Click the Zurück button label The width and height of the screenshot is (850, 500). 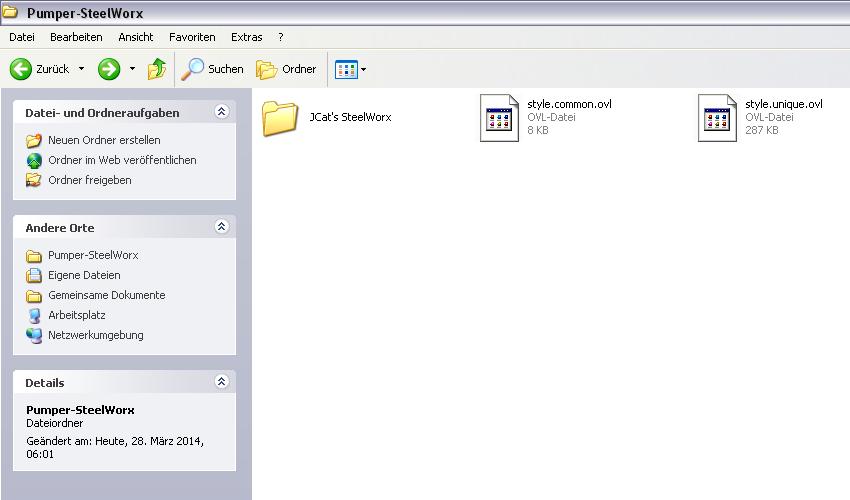coord(53,69)
